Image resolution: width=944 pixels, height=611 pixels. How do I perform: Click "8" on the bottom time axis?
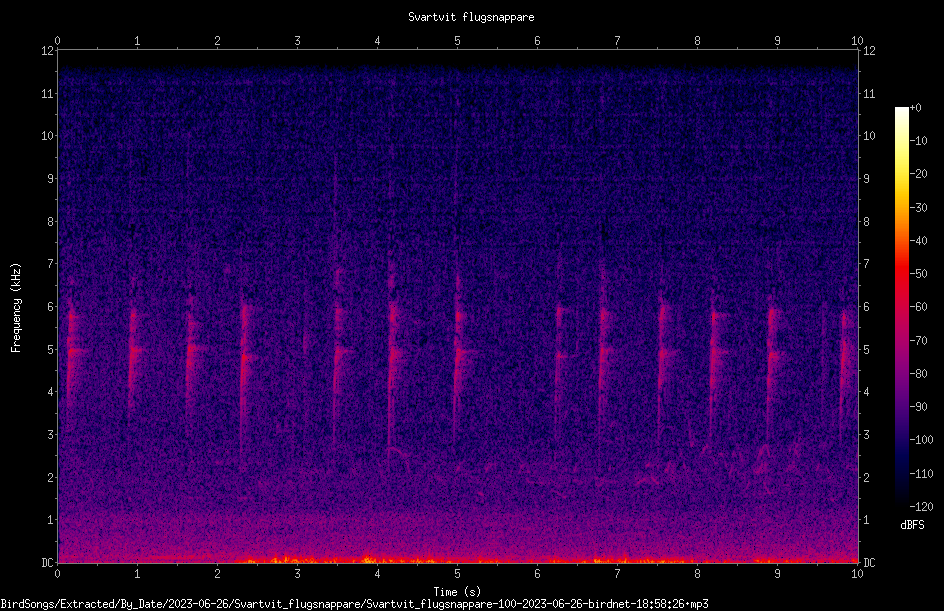[x=697, y=574]
